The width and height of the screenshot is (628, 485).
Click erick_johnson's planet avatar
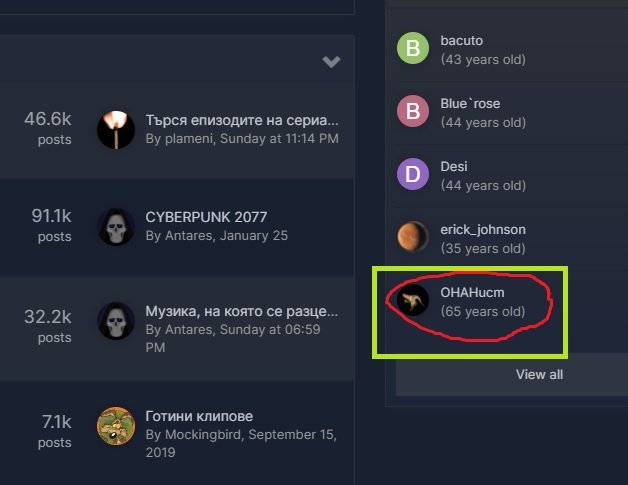point(413,237)
